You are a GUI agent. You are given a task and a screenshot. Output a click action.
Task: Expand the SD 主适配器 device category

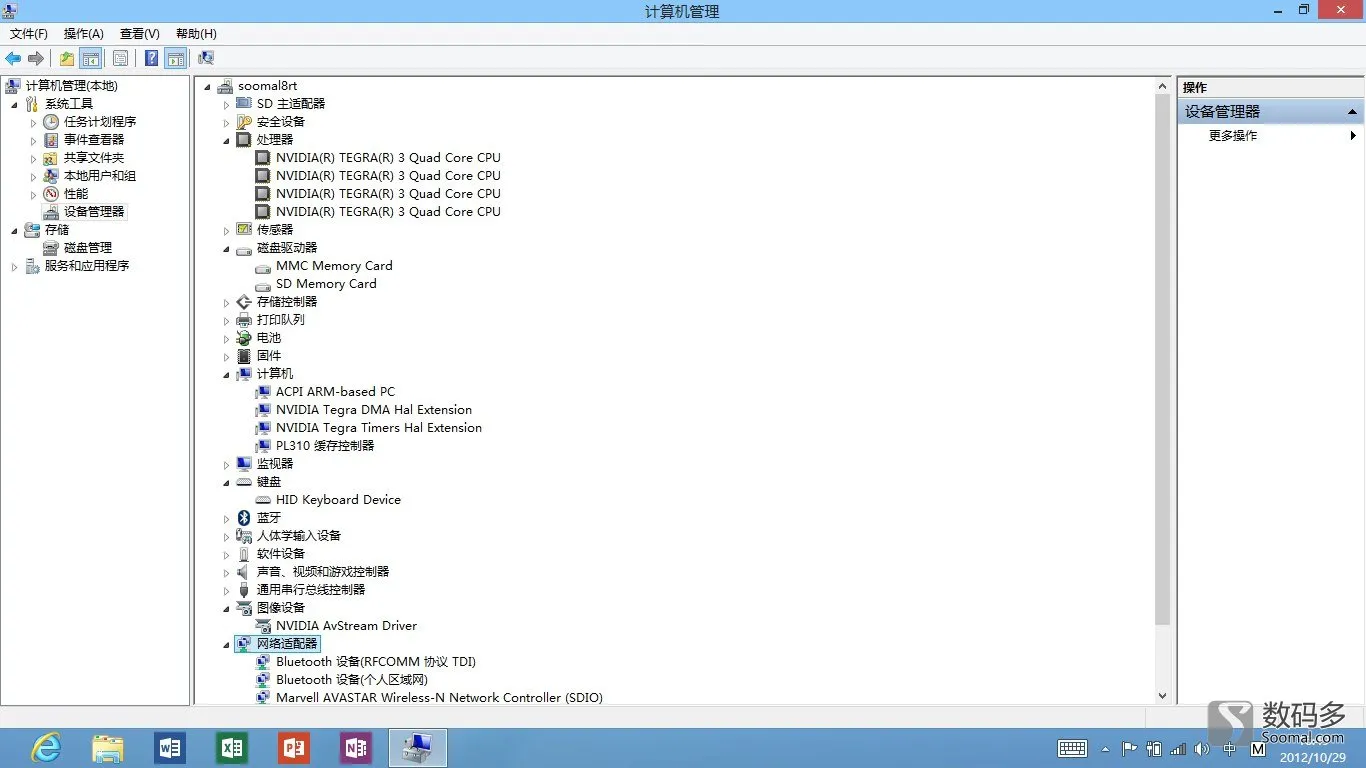tap(226, 104)
